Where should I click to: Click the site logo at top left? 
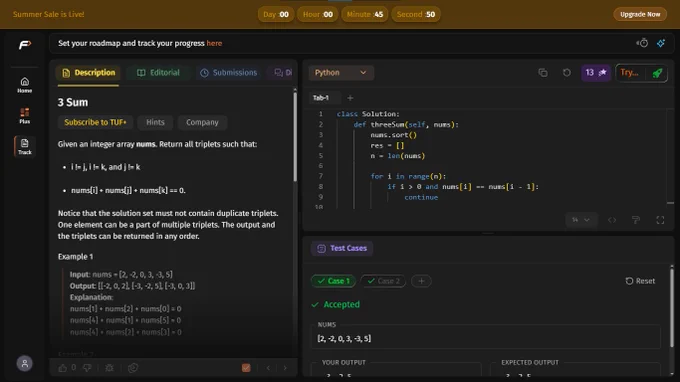pos(25,45)
